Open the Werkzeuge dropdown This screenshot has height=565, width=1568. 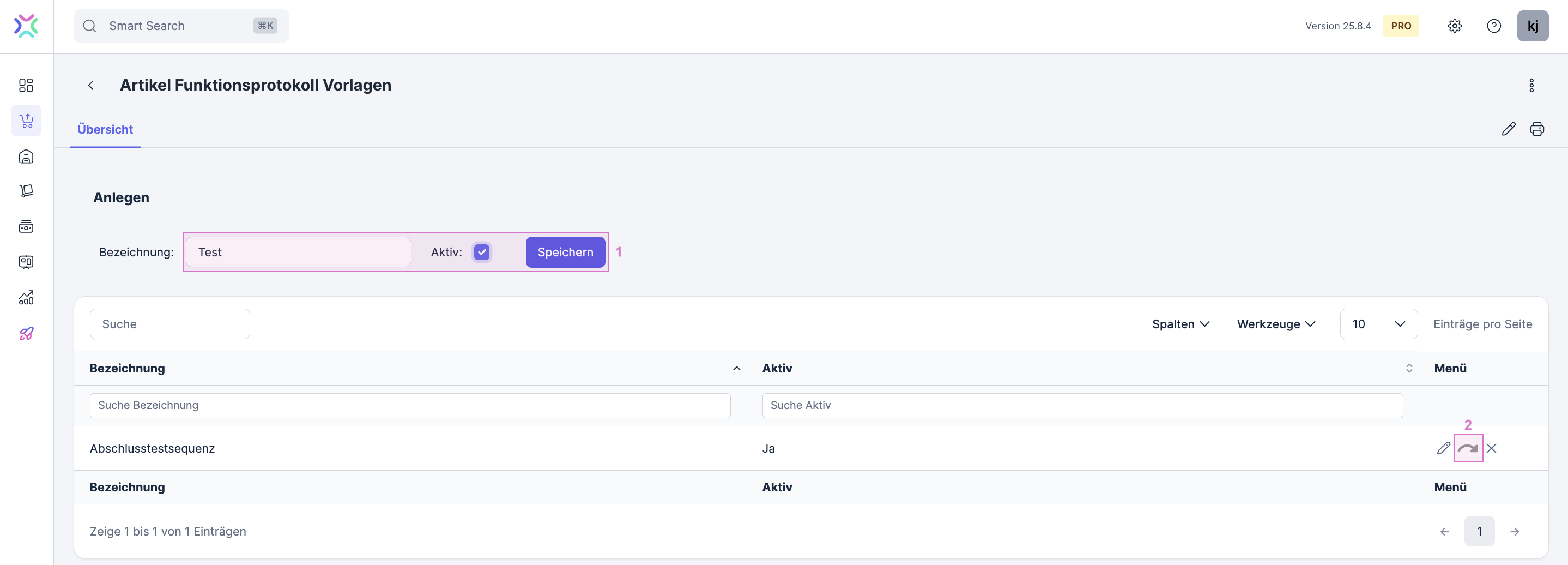1275,324
